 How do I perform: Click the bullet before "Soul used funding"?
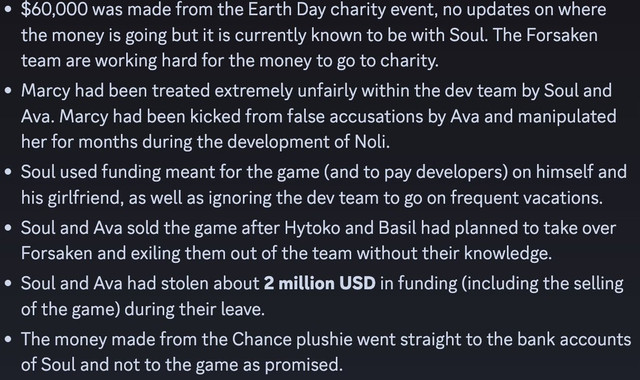(8, 172)
